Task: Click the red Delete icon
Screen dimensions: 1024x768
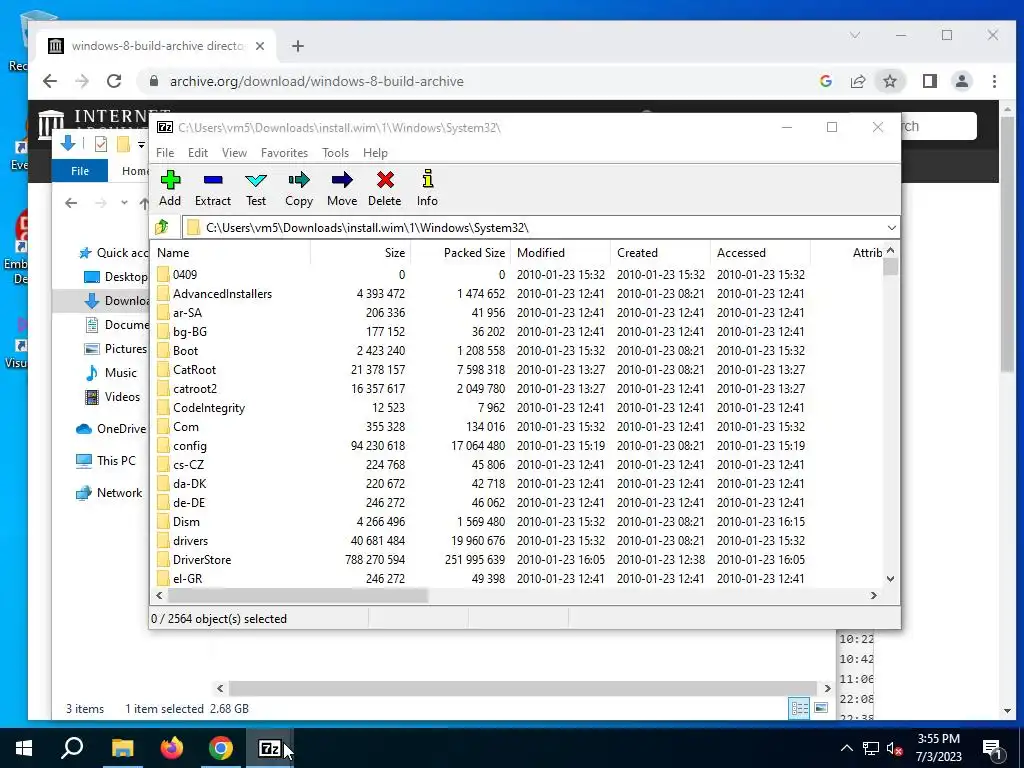Action: pos(385,188)
